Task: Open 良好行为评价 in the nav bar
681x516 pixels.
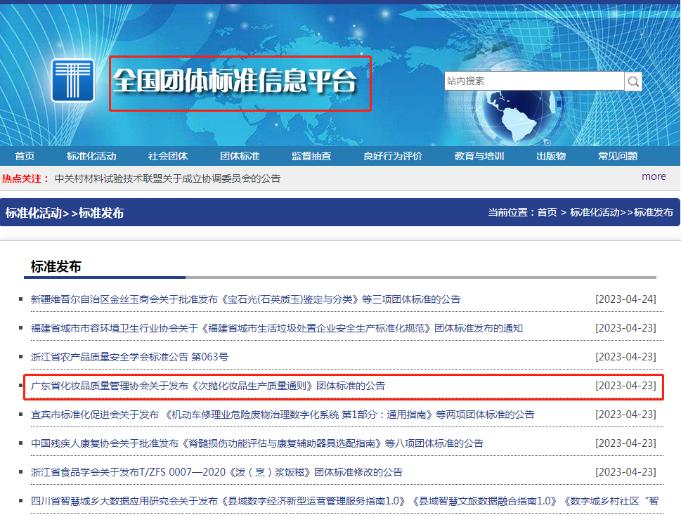Action: pyautogui.click(x=393, y=156)
